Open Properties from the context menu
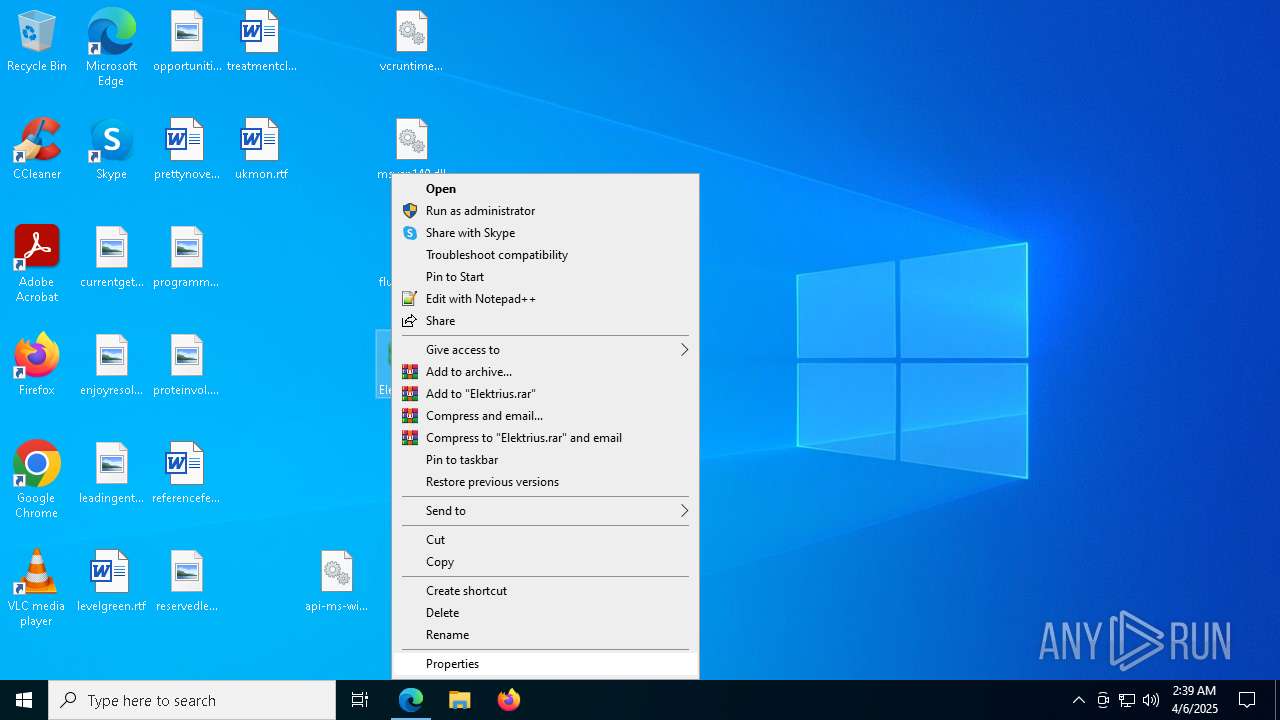1280x720 pixels. [x=545, y=664]
